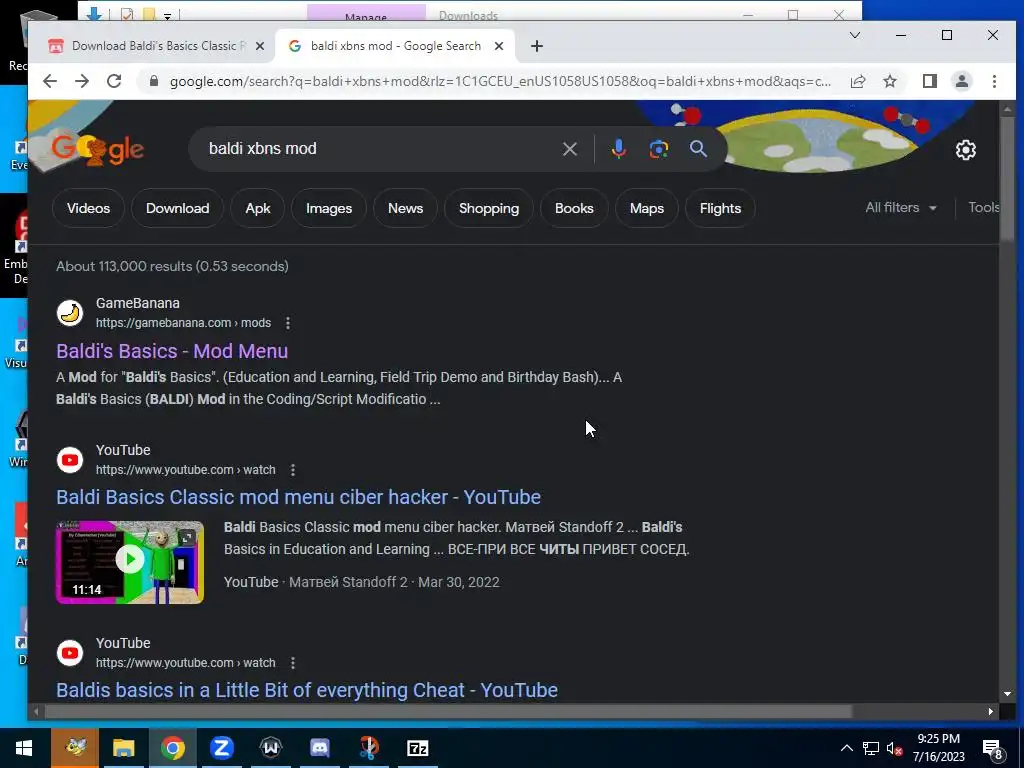The image size is (1024, 768).
Task: Click the Google doodle logo
Action: click(x=98, y=149)
